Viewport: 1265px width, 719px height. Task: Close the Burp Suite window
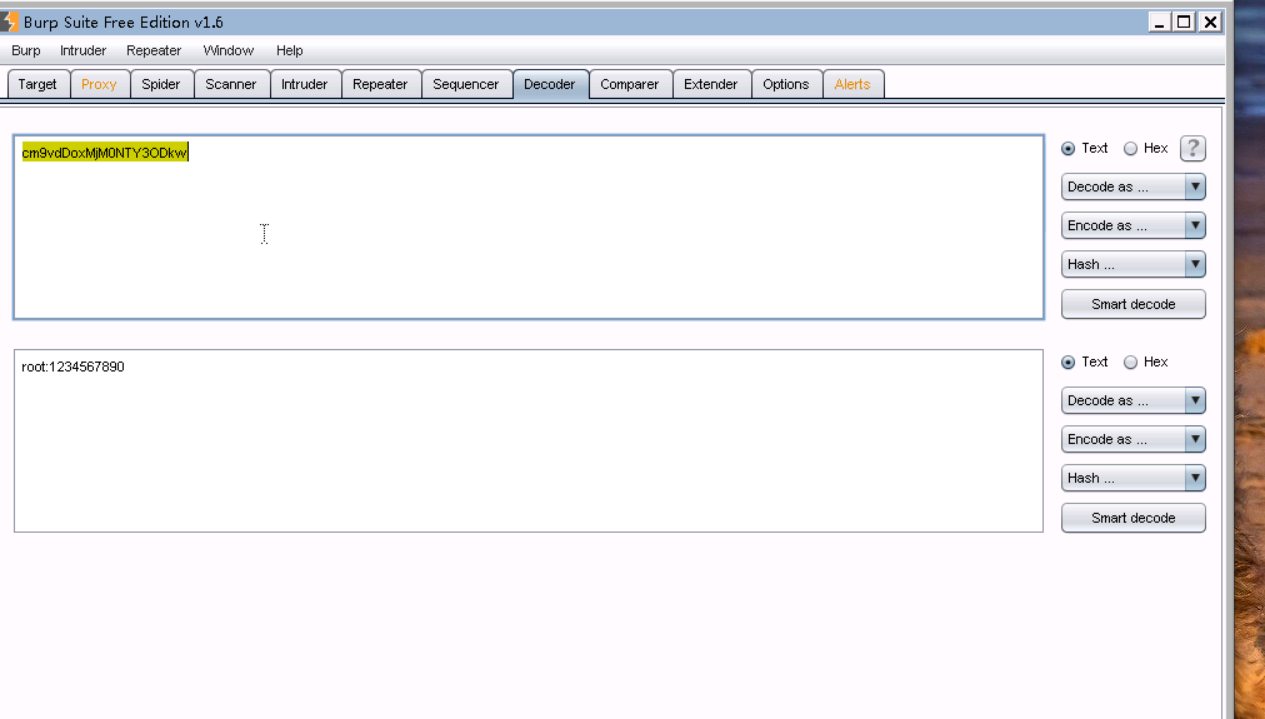coord(1210,22)
